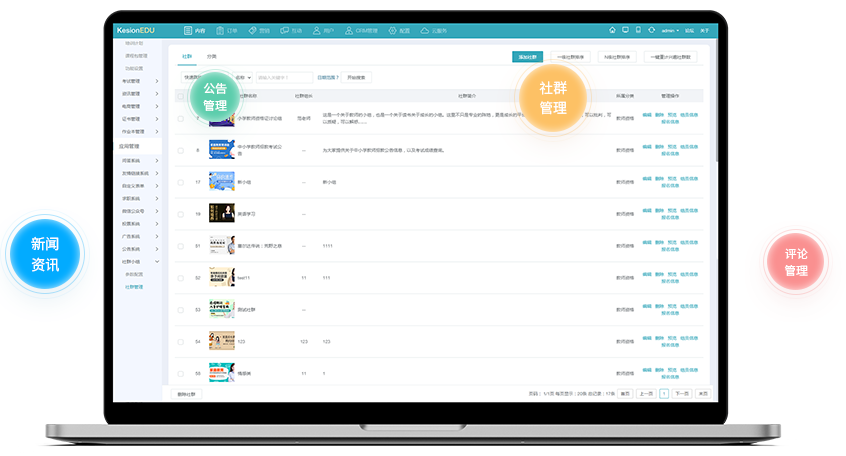Tick the checkbox for row 17 新小组
The image size is (846, 456).
pos(180,182)
